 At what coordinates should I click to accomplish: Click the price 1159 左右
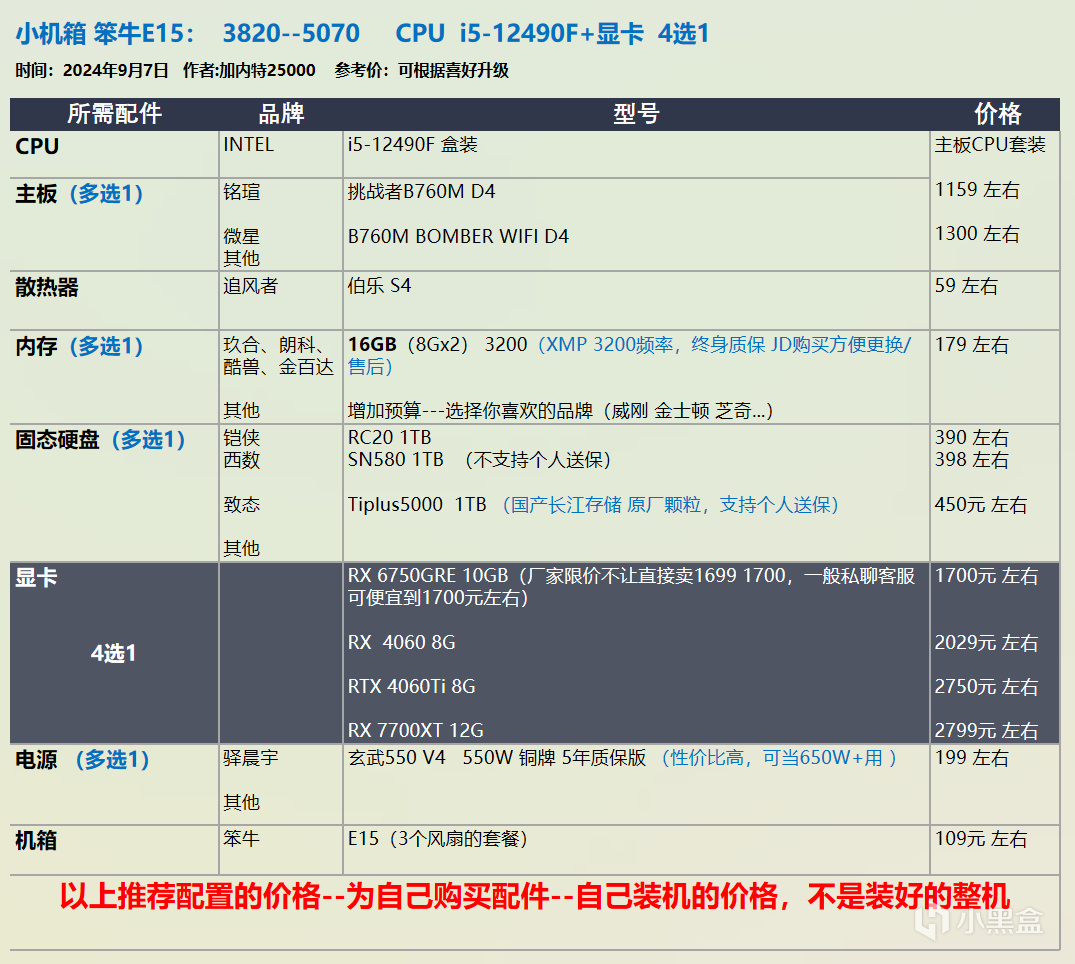pyautogui.click(x=977, y=190)
